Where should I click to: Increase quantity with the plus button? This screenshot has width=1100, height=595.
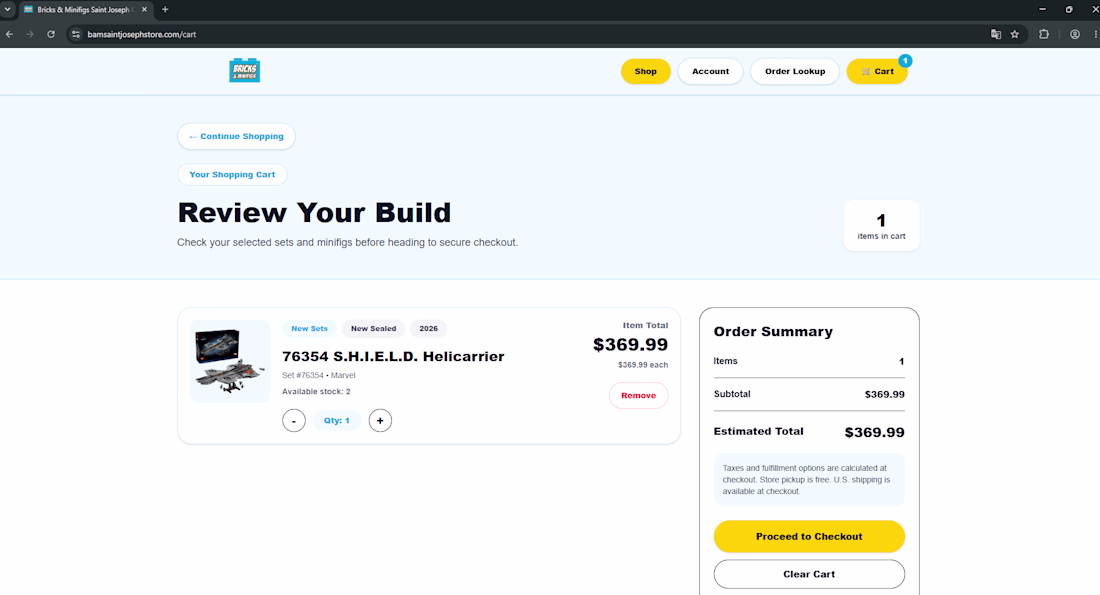coord(380,420)
